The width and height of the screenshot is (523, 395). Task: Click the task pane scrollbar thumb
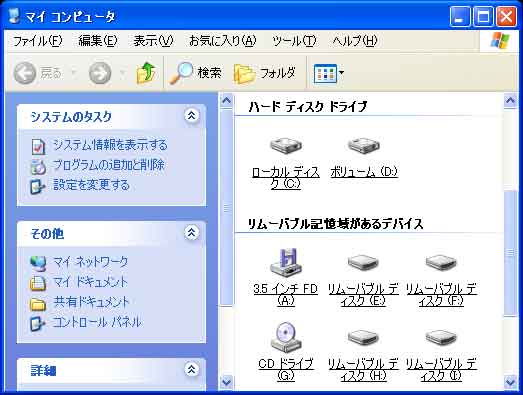tap(226, 207)
